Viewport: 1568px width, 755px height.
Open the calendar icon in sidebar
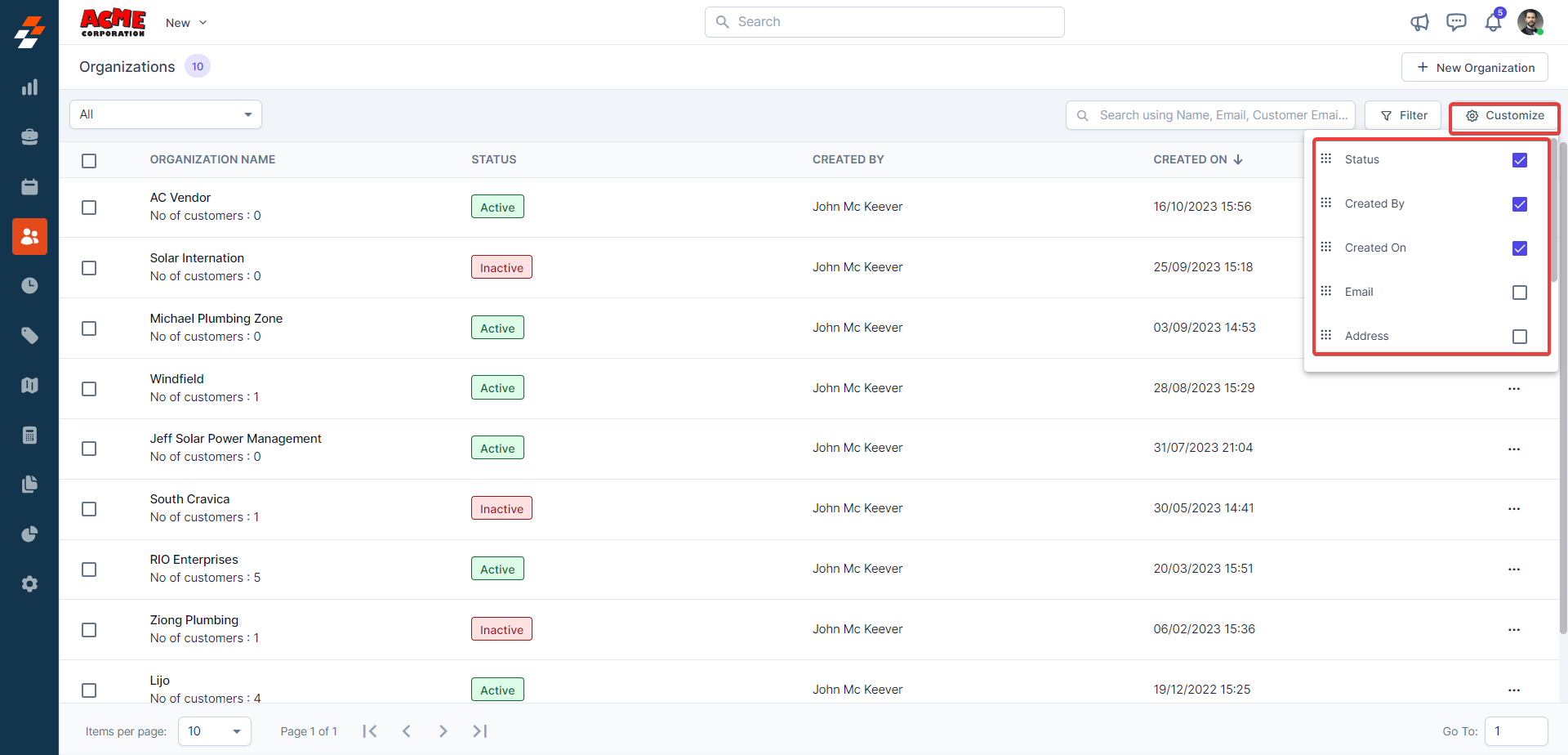click(x=29, y=187)
